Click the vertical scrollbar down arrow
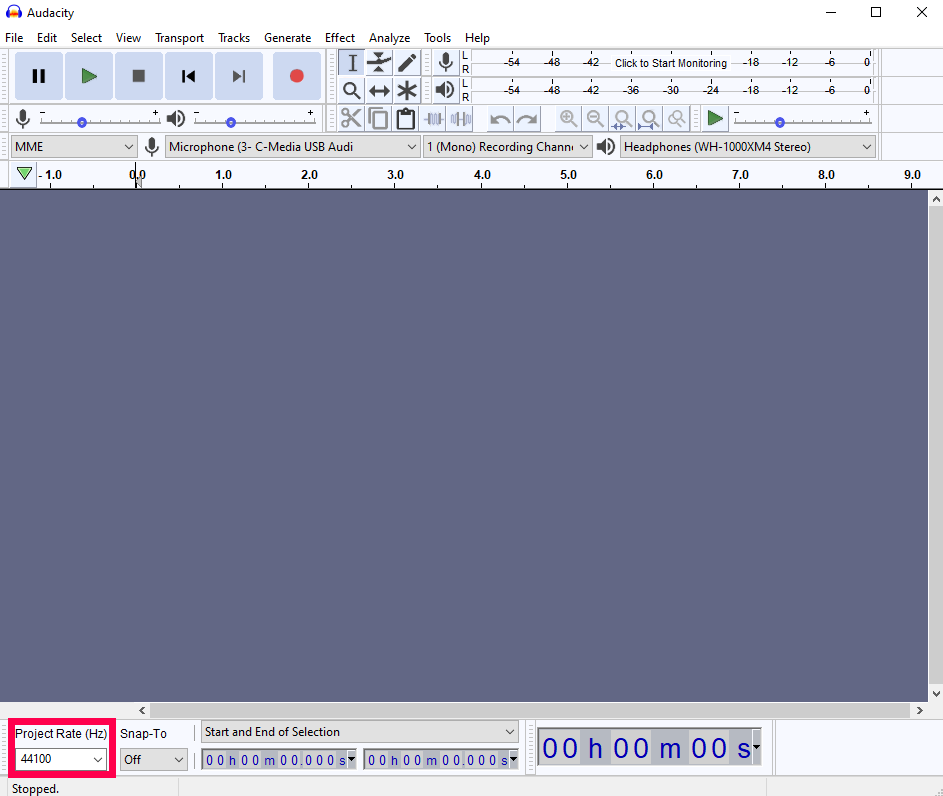The height and width of the screenshot is (796, 943). (936, 693)
